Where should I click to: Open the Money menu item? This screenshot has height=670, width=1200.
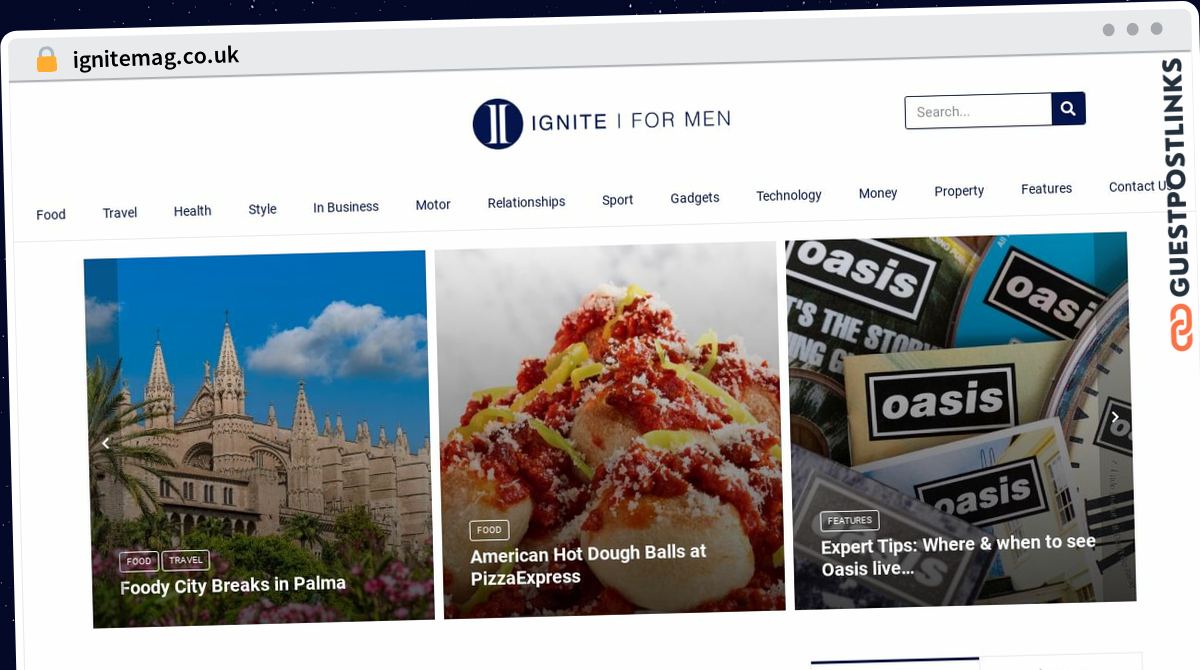pyautogui.click(x=878, y=193)
